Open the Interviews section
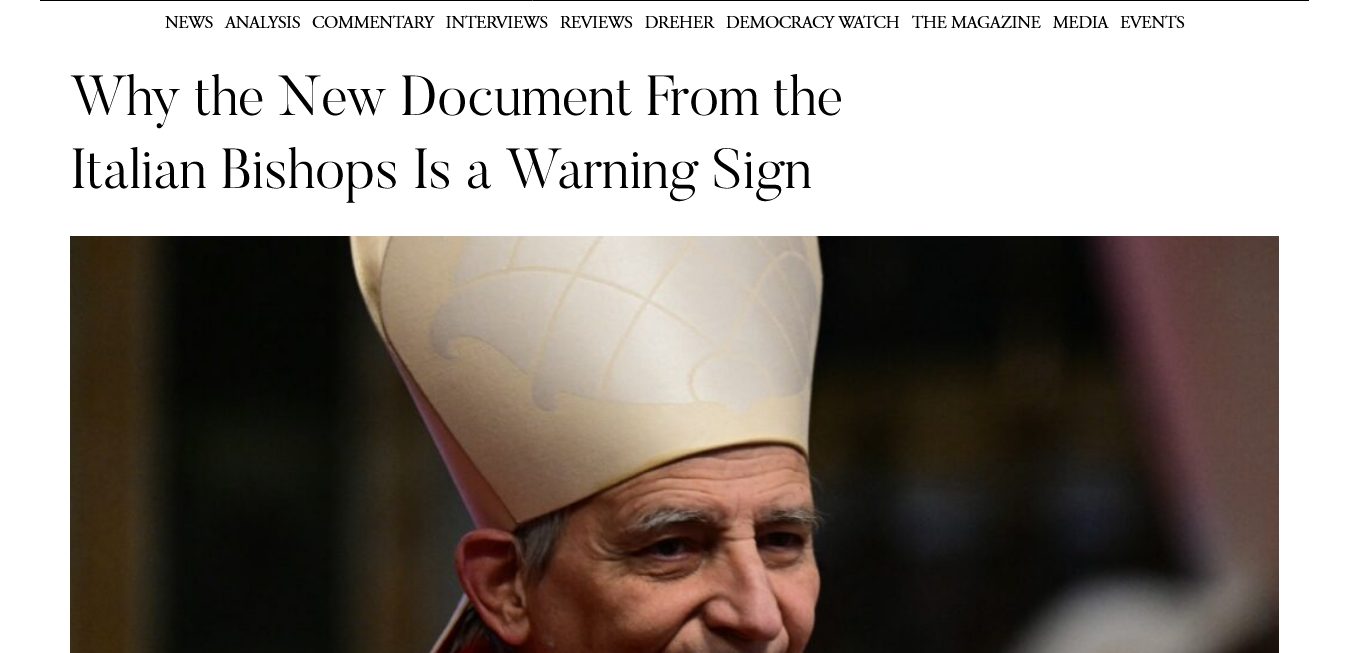Viewport: 1349px width, 653px height. click(497, 23)
